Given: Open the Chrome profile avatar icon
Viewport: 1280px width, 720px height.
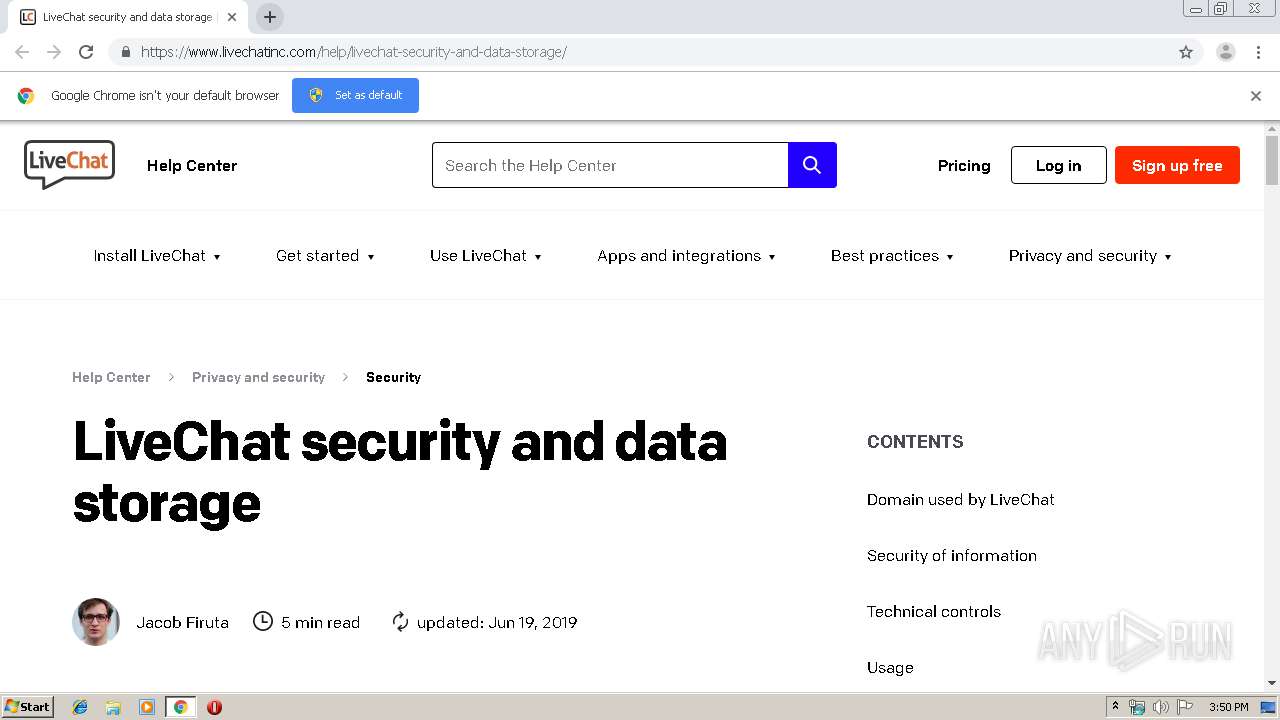Looking at the screenshot, I should pyautogui.click(x=1226, y=52).
